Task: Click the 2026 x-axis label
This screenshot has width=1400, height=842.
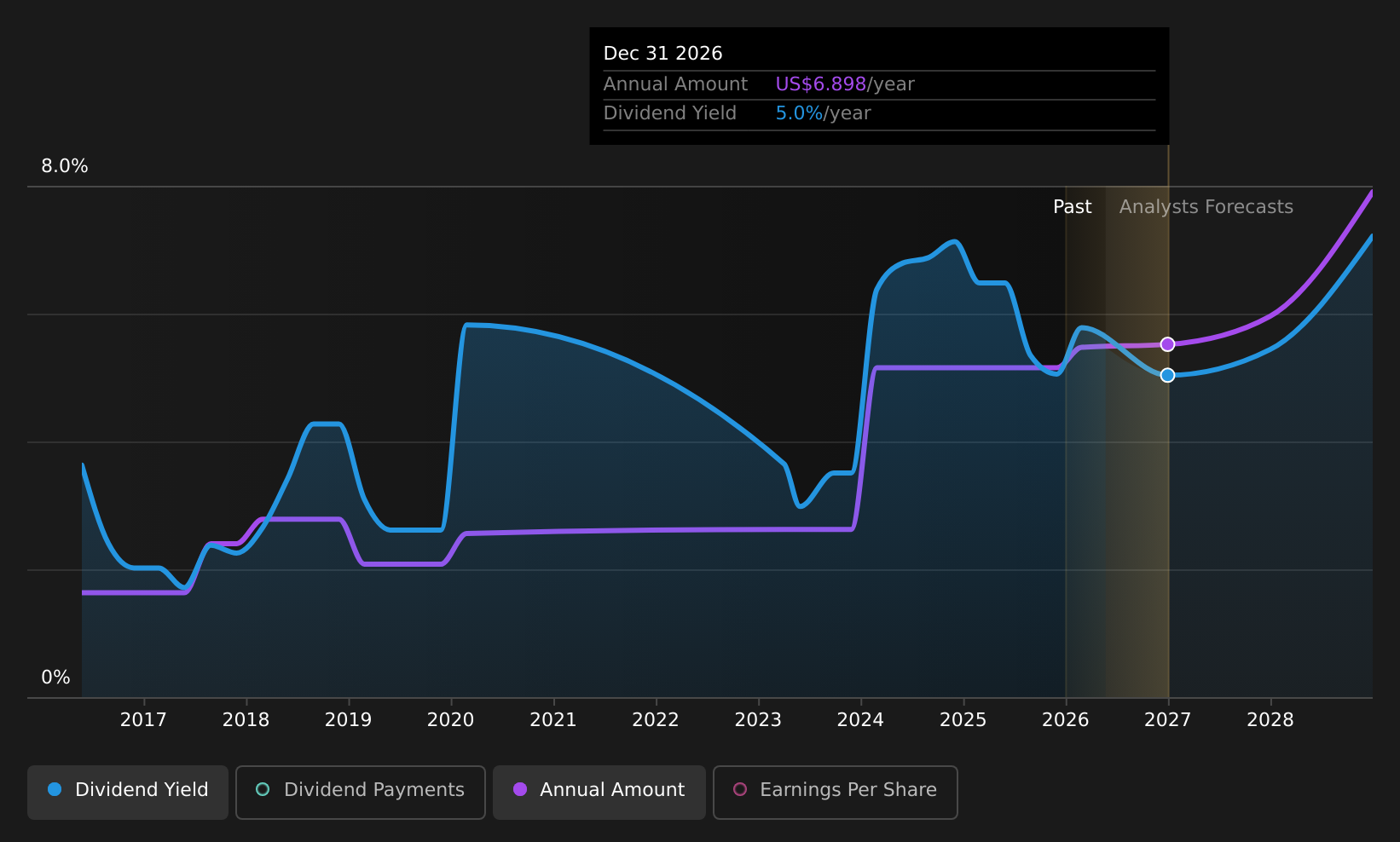Action: coord(1066,720)
